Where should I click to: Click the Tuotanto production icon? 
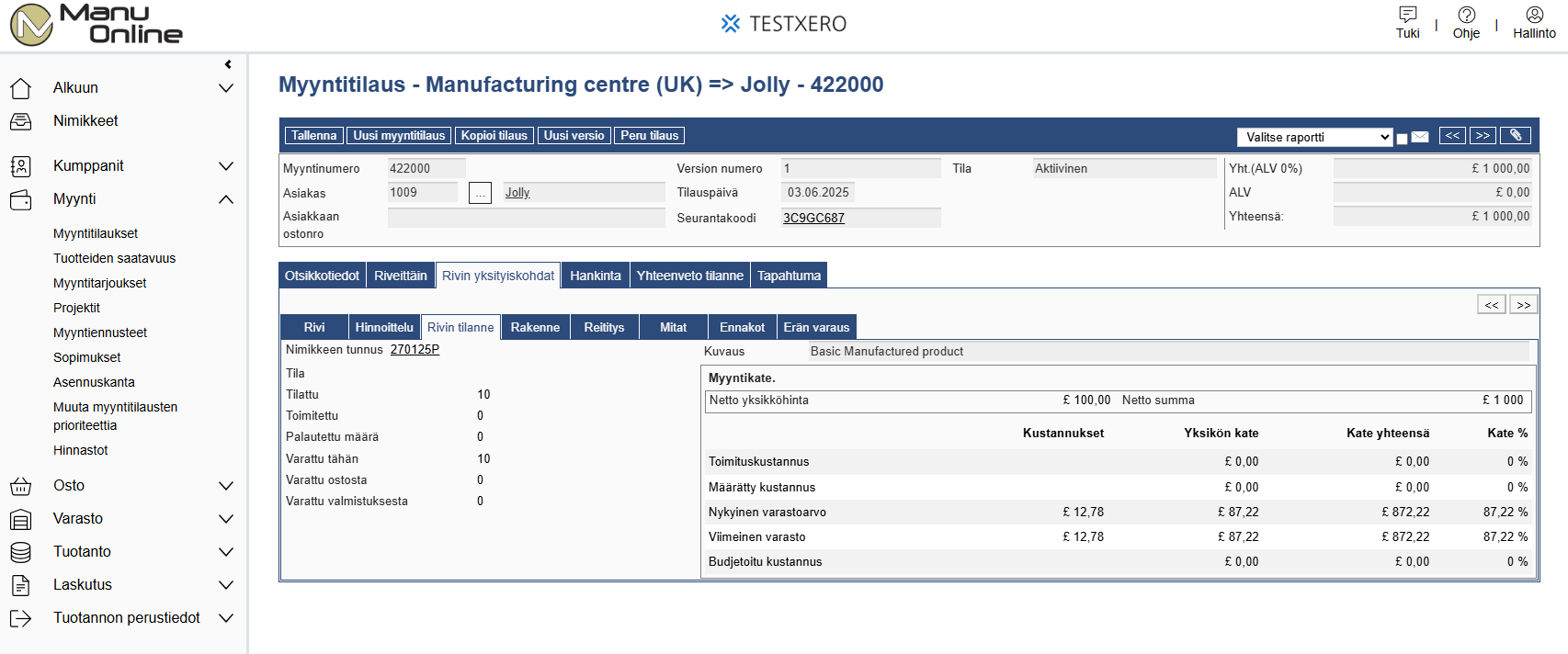click(20, 552)
